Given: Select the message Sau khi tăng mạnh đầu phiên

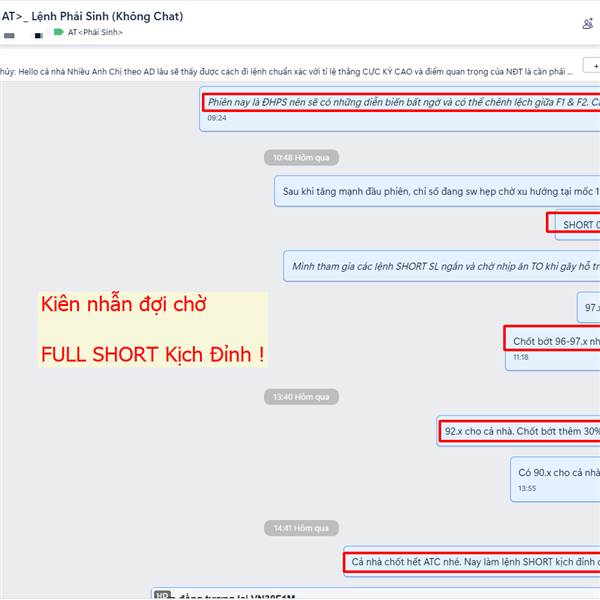Looking at the screenshot, I should pos(437,191).
